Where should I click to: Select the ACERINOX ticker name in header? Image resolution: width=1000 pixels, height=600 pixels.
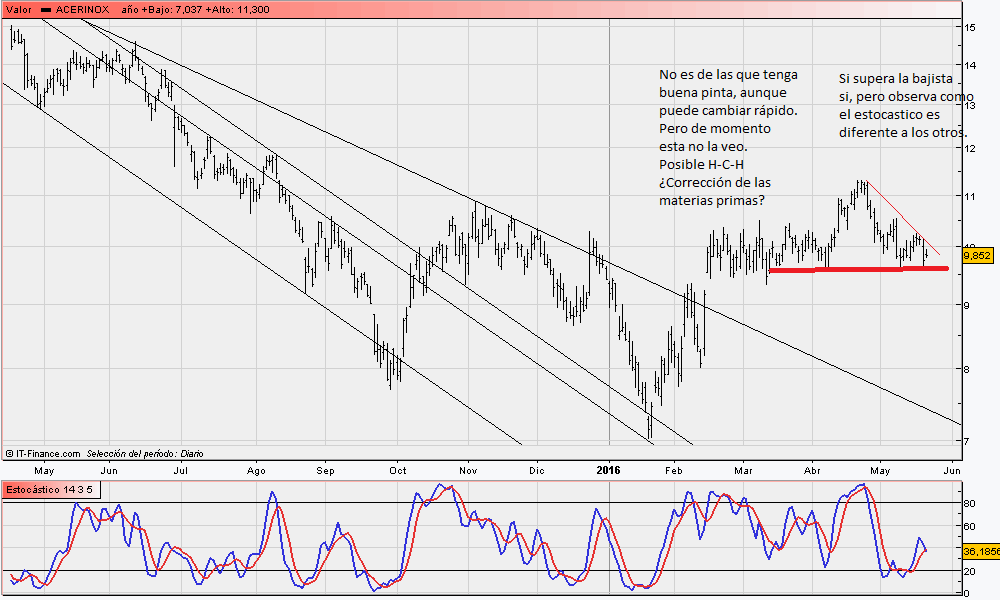(x=82, y=10)
